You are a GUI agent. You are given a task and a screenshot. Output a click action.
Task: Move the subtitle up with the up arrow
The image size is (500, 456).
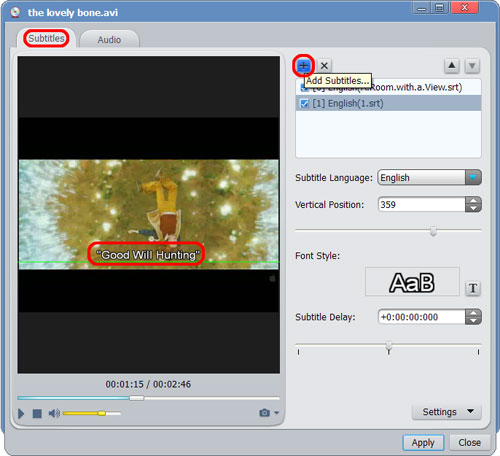[452, 66]
